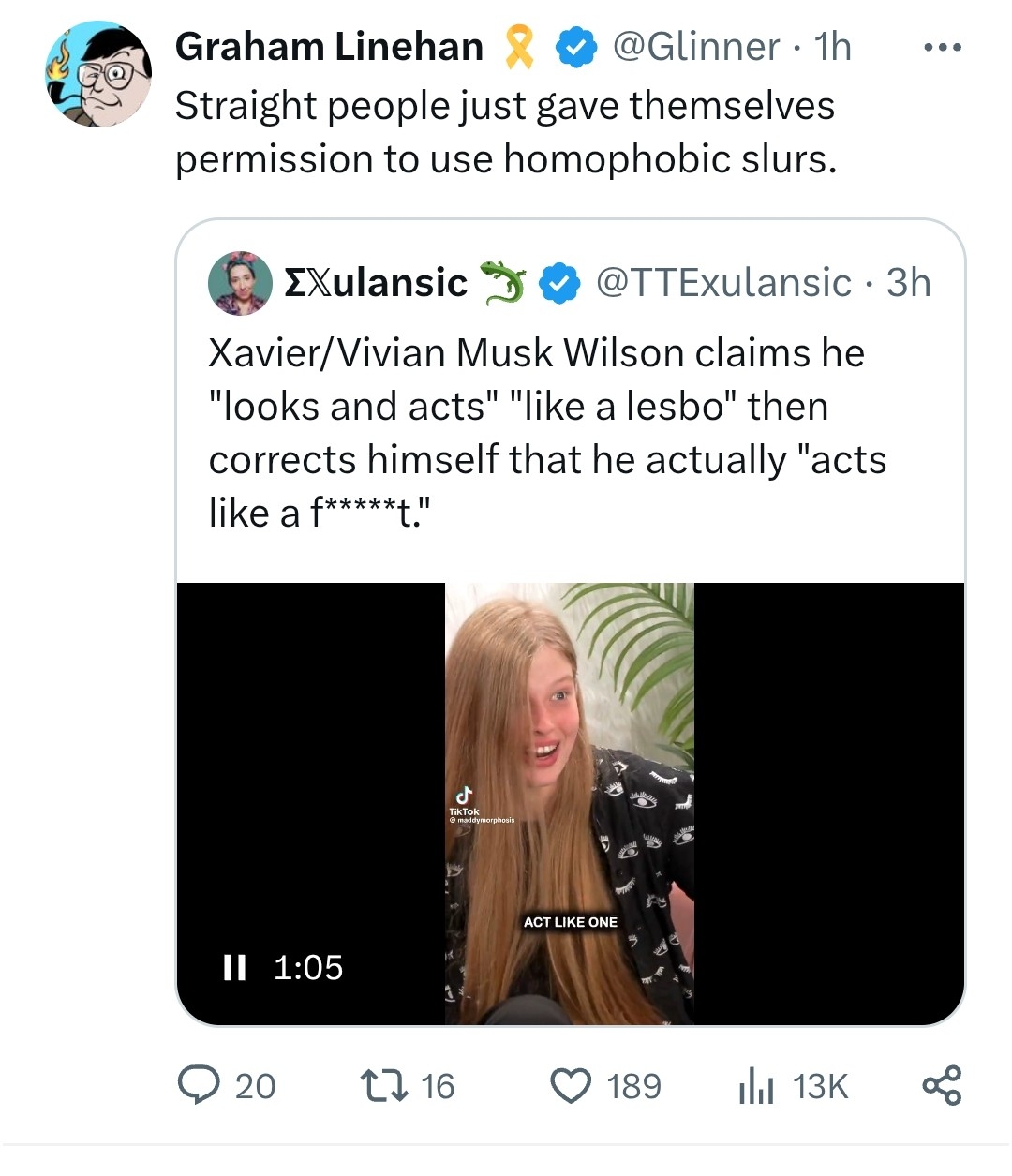Click the blue verified badge beside Graham Linehan
Screen dimensions: 1012x1176
[x=576, y=48]
